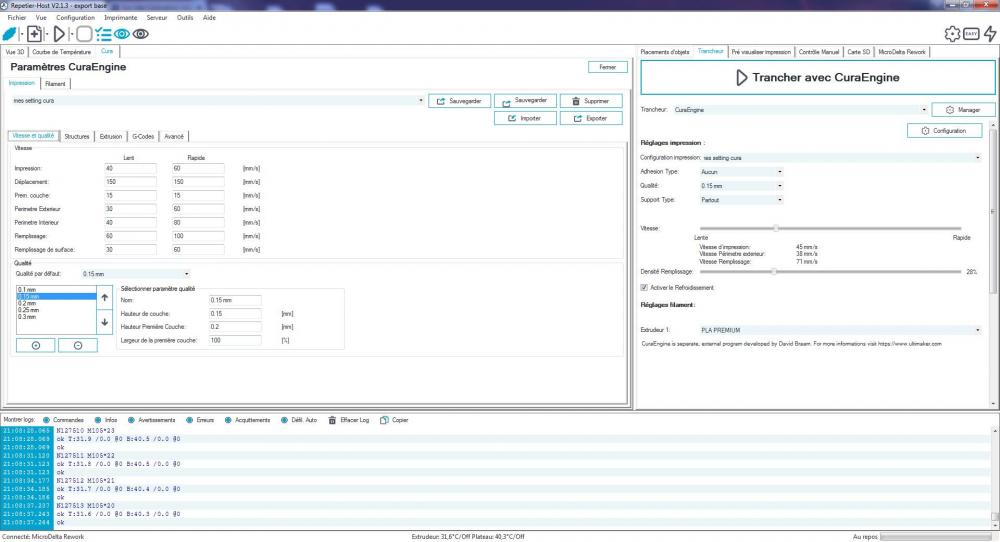Open the Configuration menu
The height and width of the screenshot is (542, 1000).
(75, 18)
